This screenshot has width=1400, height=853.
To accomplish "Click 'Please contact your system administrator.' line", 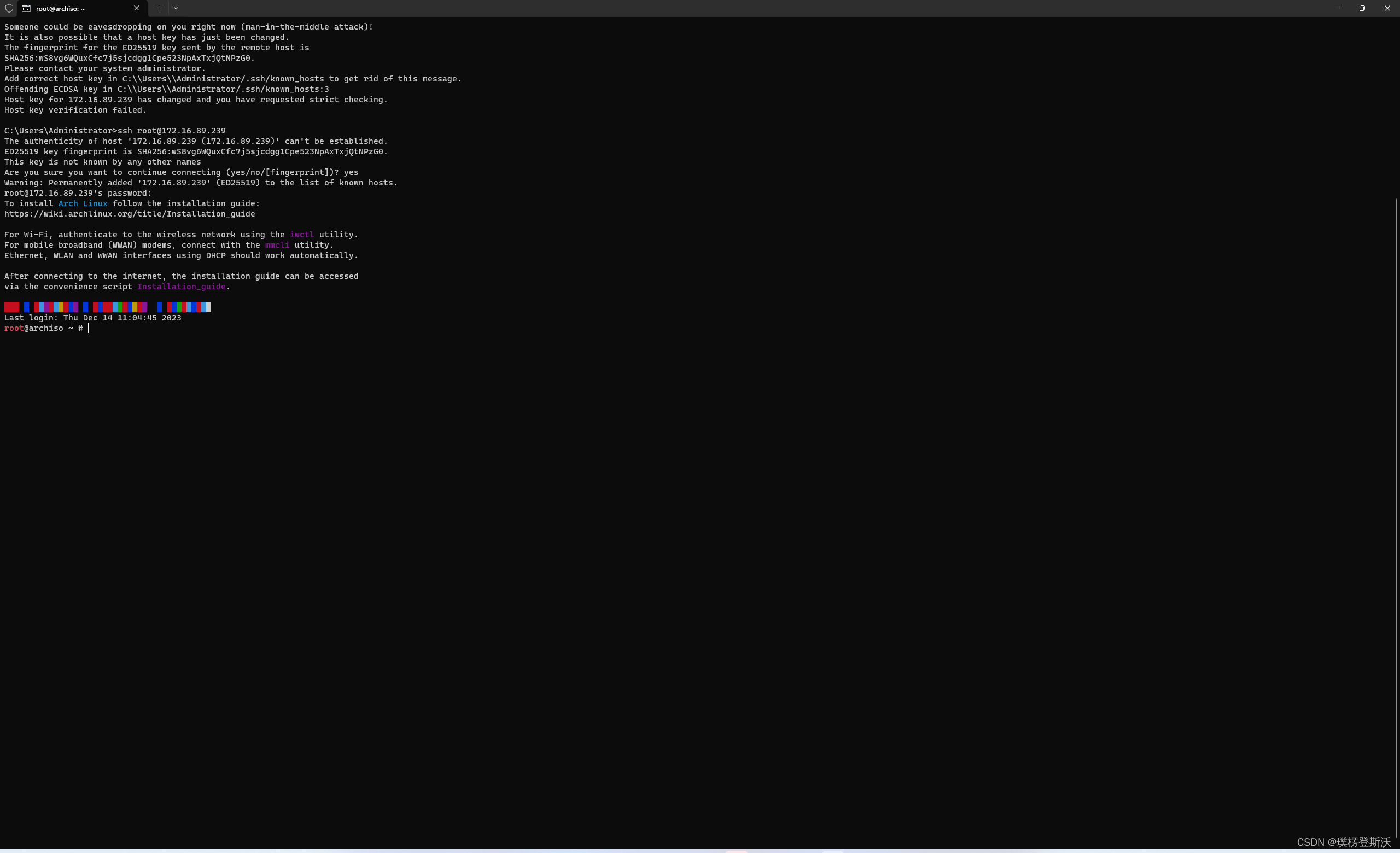I will pyautogui.click(x=104, y=69).
